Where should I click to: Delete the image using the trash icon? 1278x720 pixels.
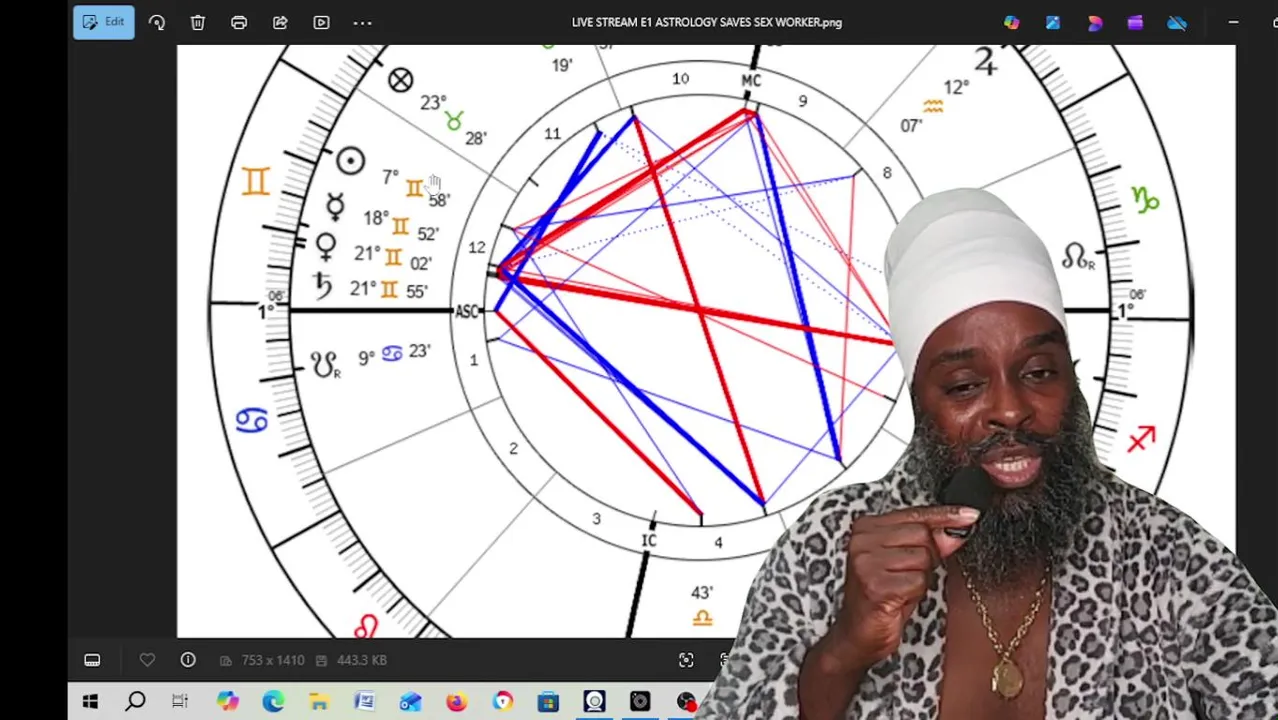tap(198, 22)
